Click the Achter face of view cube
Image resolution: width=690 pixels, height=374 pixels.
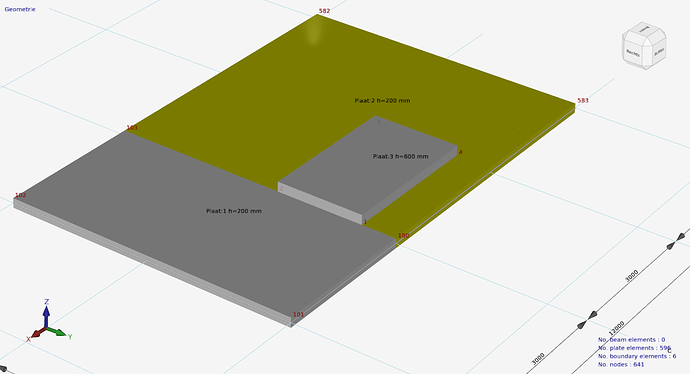point(659,52)
